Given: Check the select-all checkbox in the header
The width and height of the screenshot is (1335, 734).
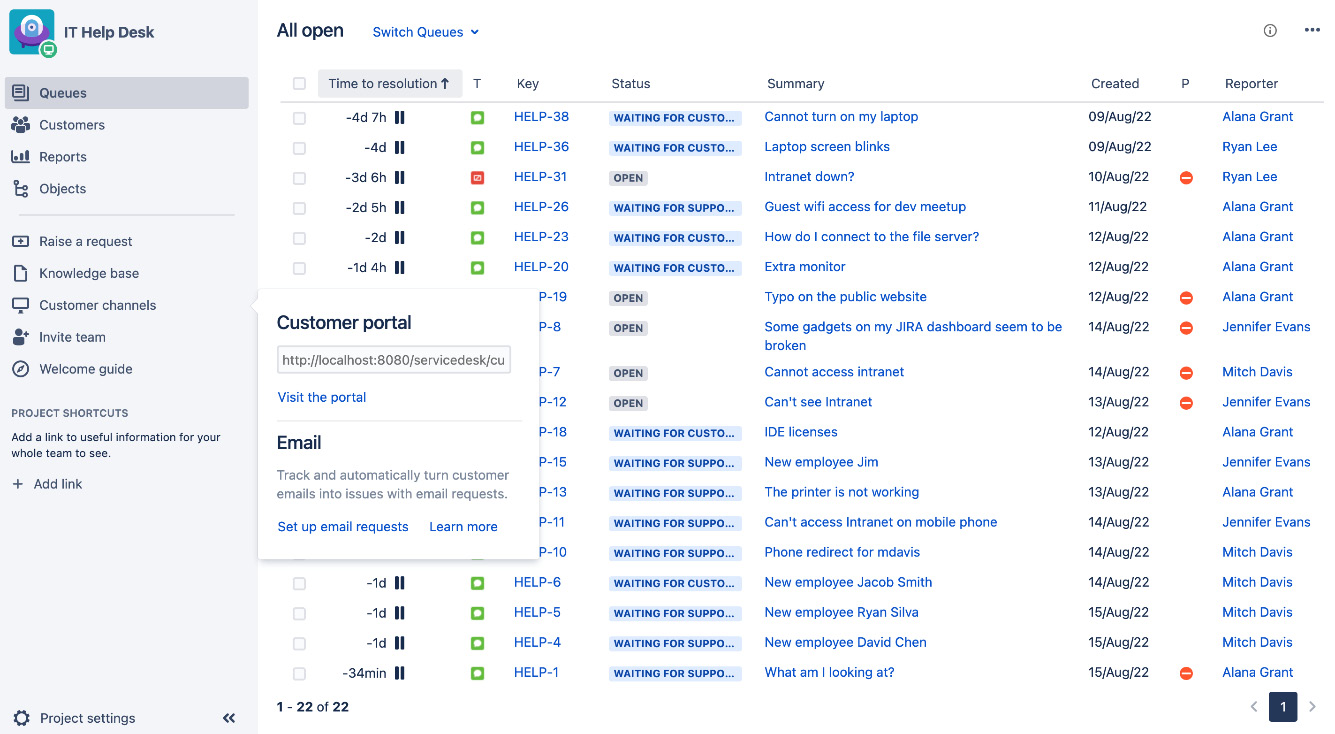Looking at the screenshot, I should click(x=299, y=84).
